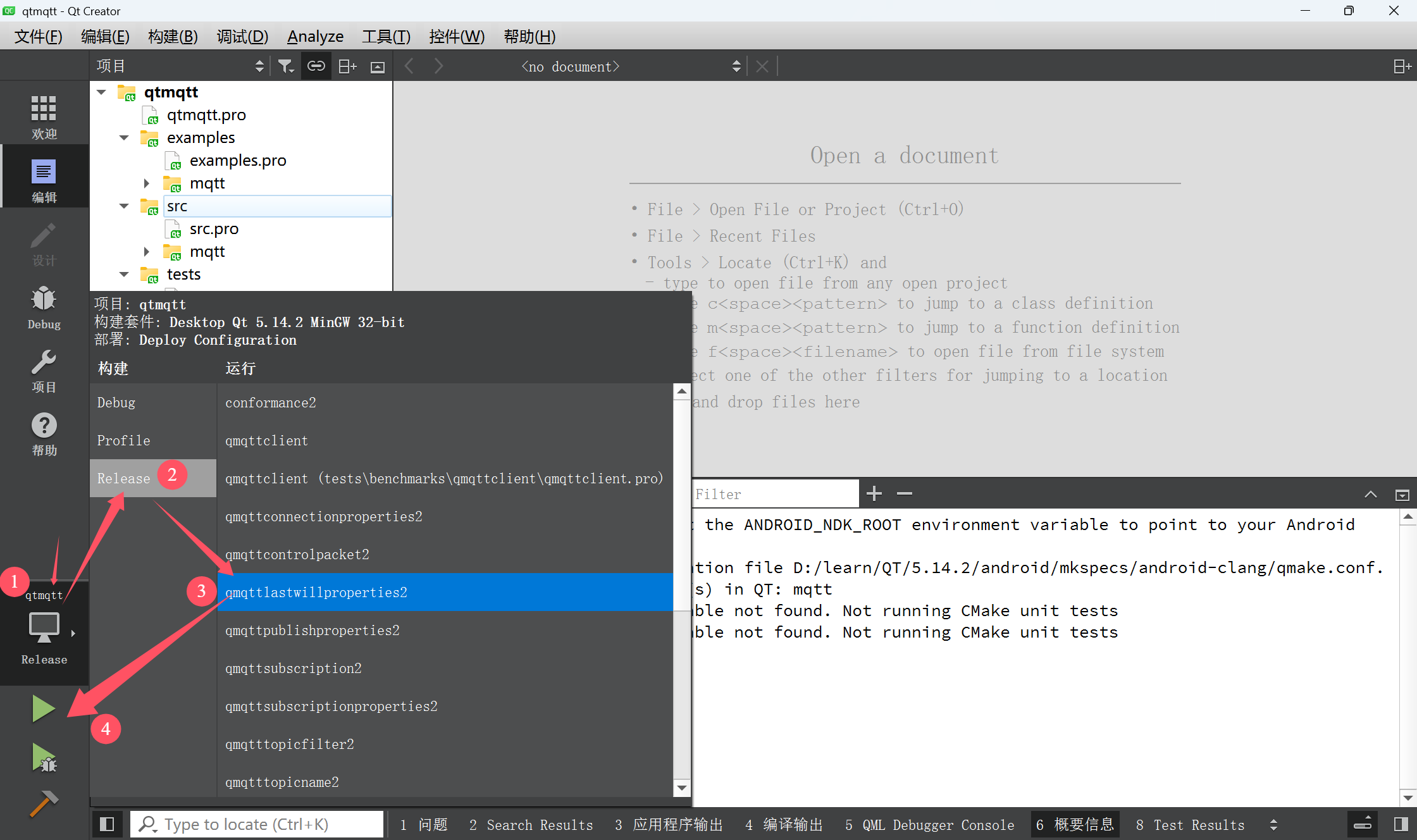Open the 调试(D) menu
This screenshot has width=1417, height=840.
242,37
